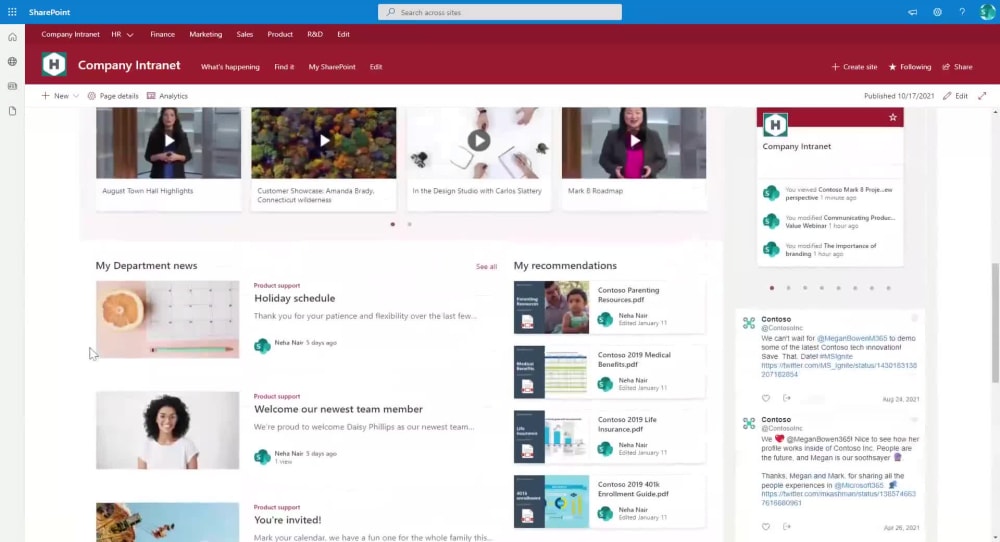Open R&D in hub navigation
1000x542 pixels.
click(315, 34)
